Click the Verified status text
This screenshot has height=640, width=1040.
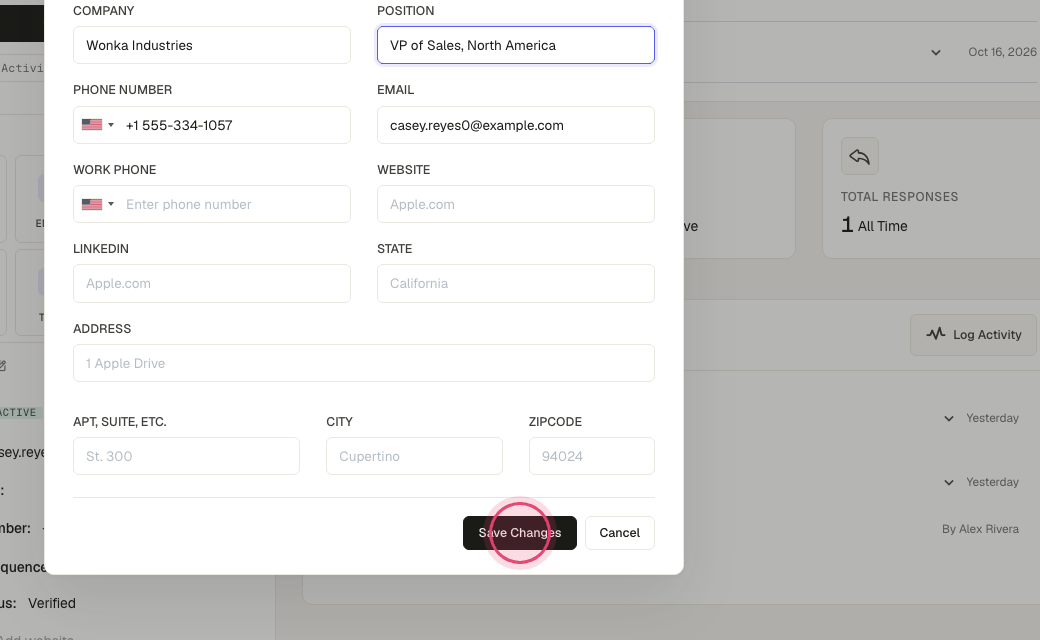[52, 603]
